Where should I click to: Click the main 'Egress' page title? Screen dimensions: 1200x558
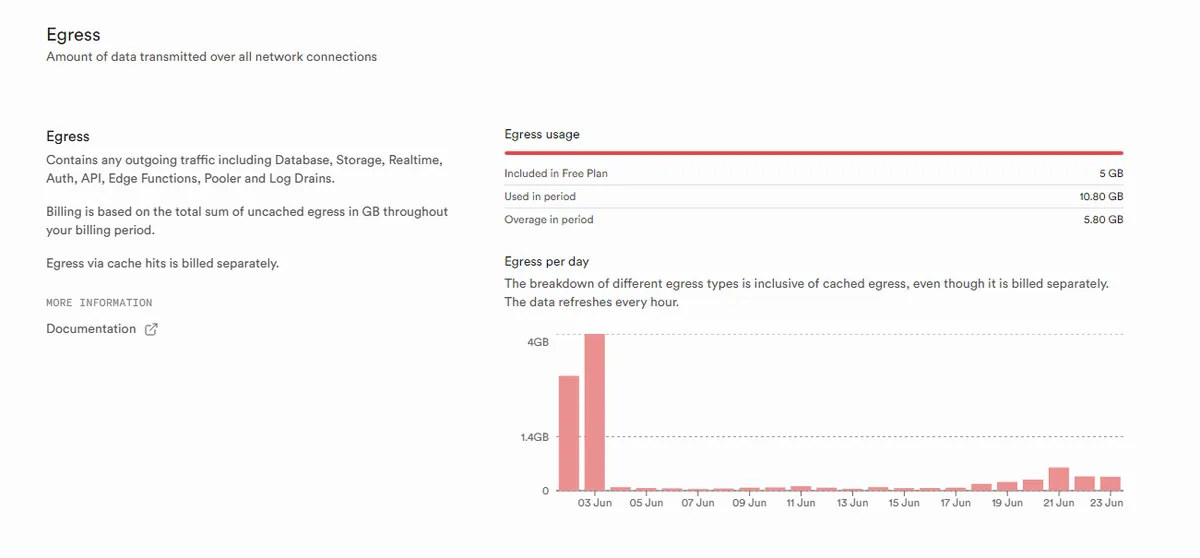(x=73, y=36)
